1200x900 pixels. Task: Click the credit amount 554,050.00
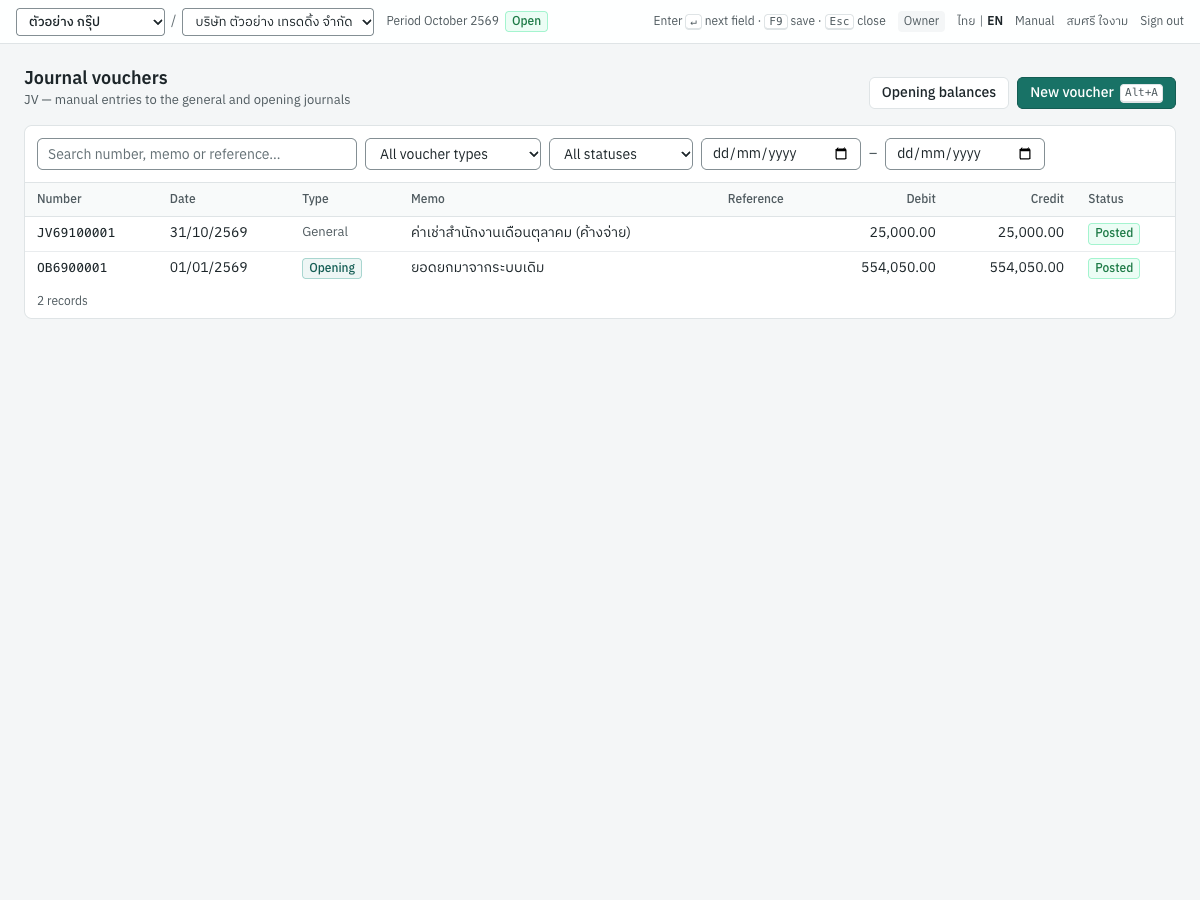click(x=1027, y=268)
